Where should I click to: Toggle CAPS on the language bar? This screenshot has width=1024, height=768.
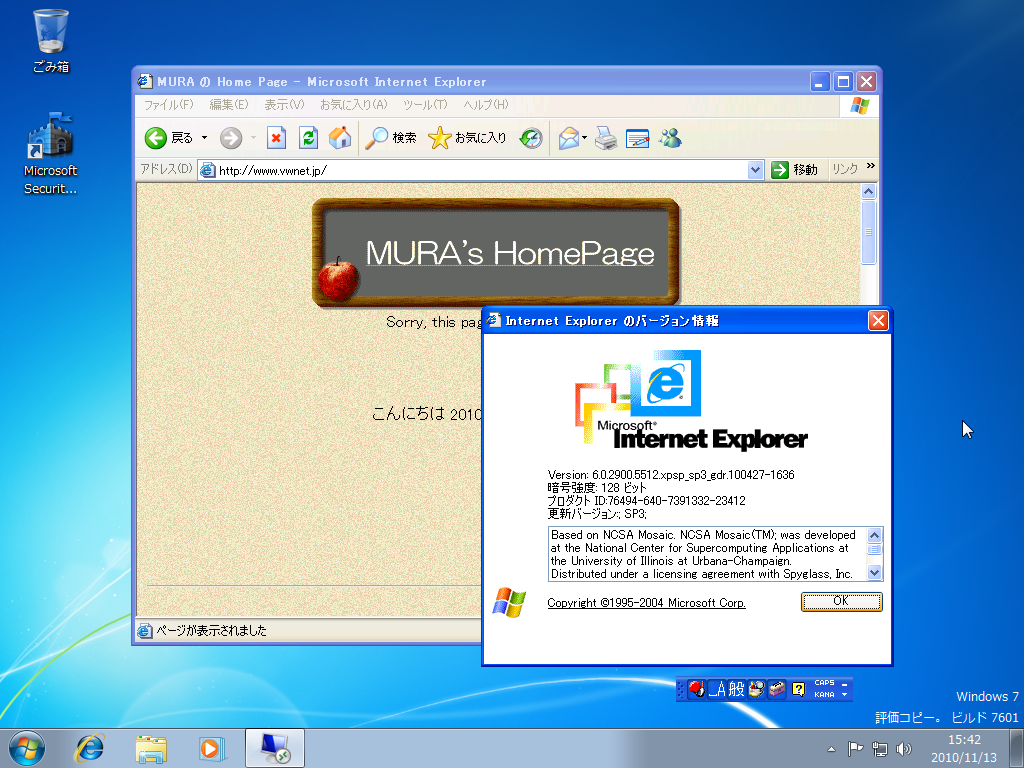[824, 683]
